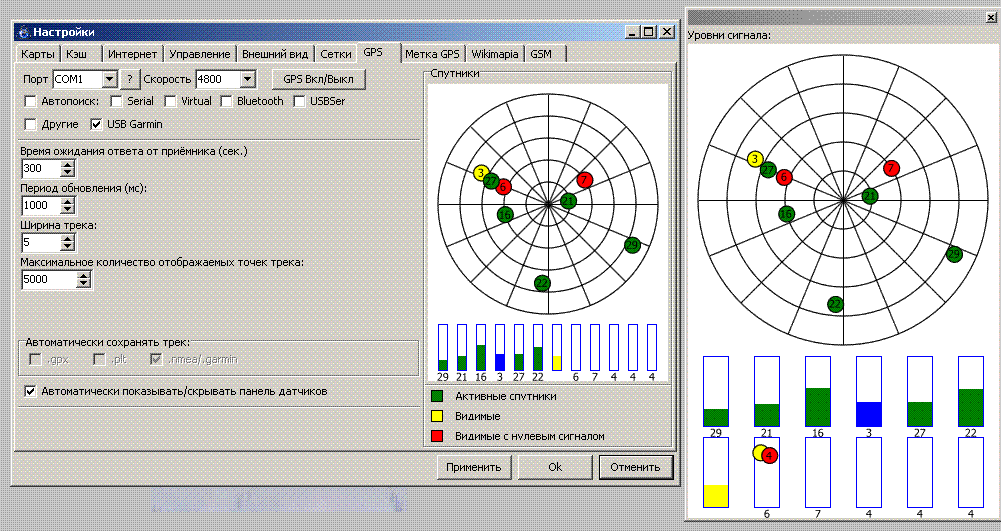Click satellite 16 marker in Settings sky plot
1001x531 pixels.
click(x=505, y=214)
